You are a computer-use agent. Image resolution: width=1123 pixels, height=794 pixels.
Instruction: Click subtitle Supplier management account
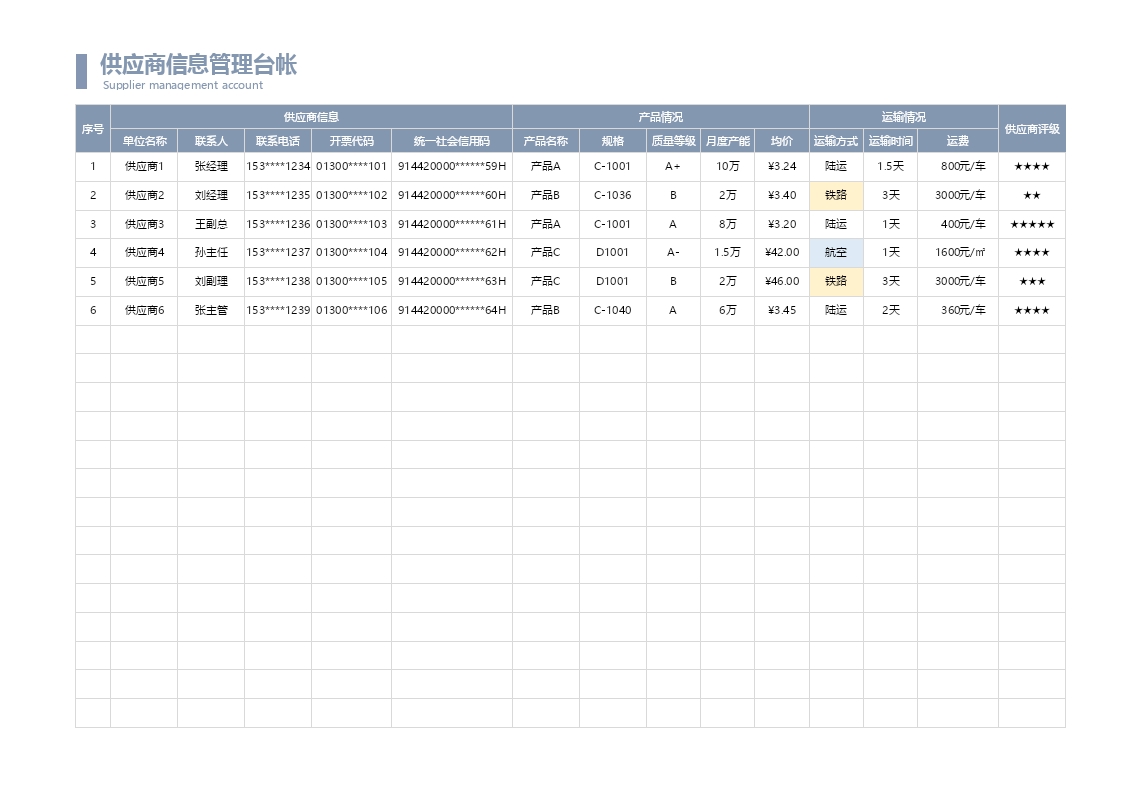pos(183,85)
